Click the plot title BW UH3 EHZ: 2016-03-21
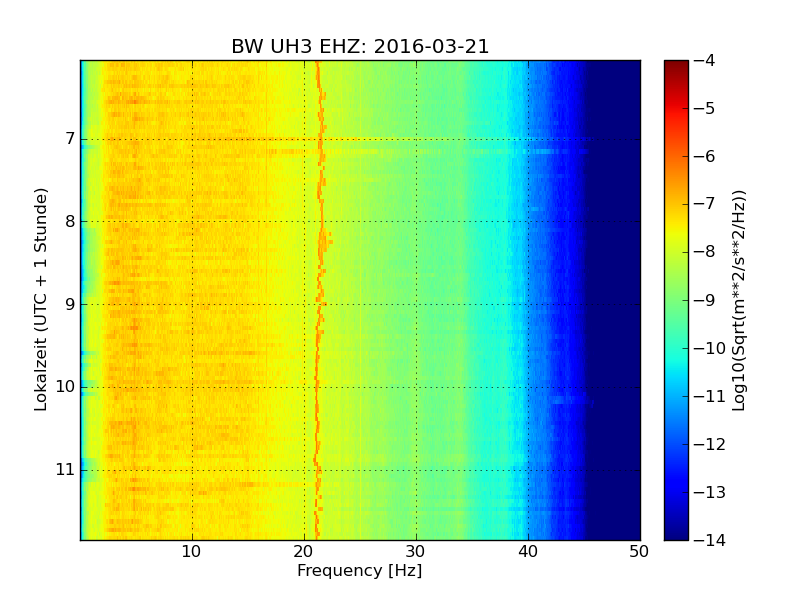 pos(360,46)
